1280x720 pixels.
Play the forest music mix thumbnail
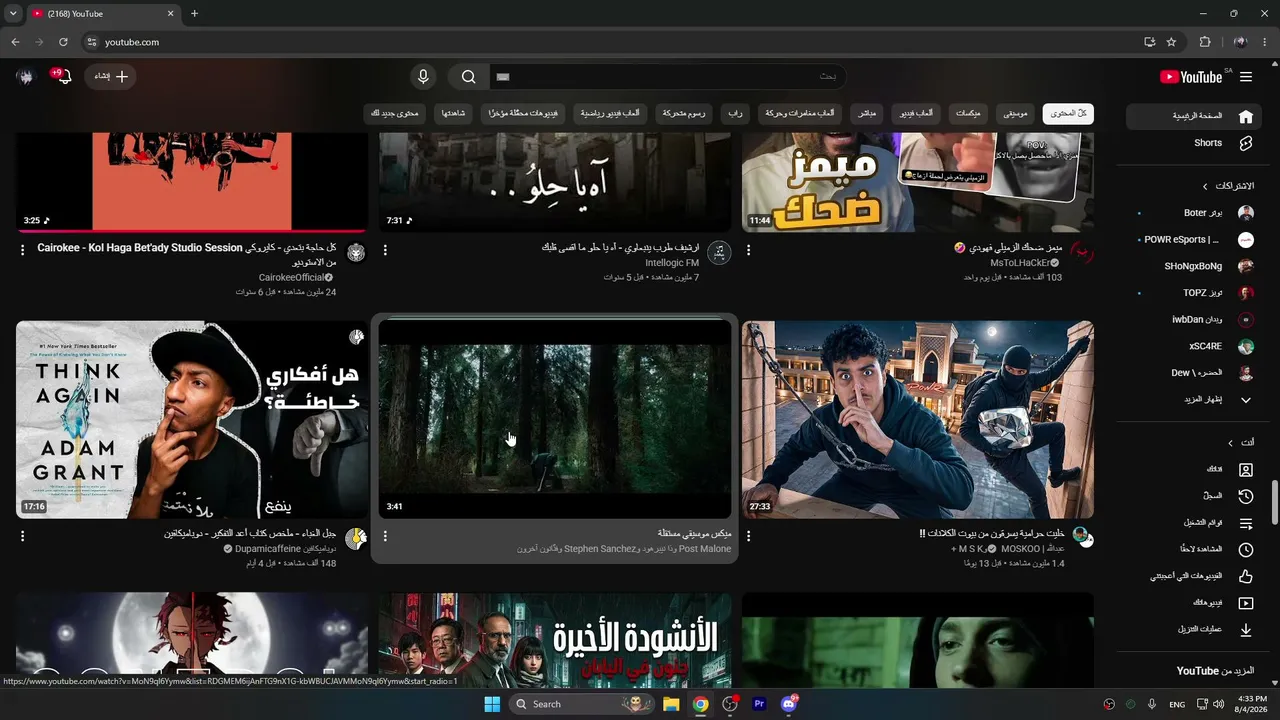[x=555, y=420]
